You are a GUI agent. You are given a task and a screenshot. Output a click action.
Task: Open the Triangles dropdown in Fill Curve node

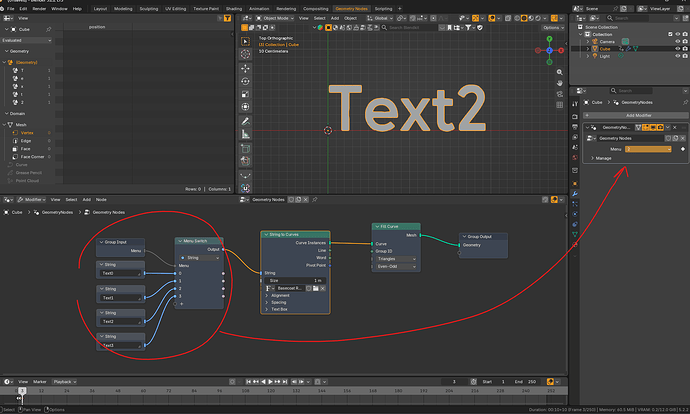(x=396, y=259)
